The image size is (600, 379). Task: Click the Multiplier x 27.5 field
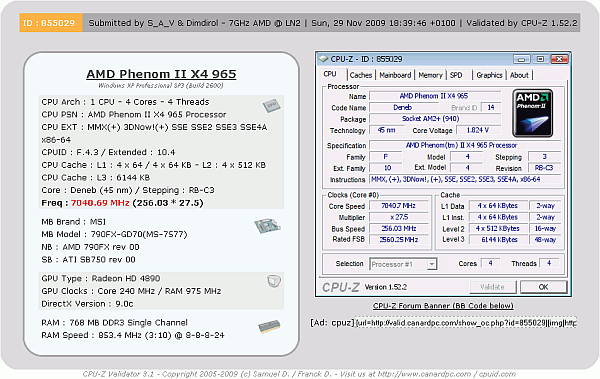[x=398, y=217]
